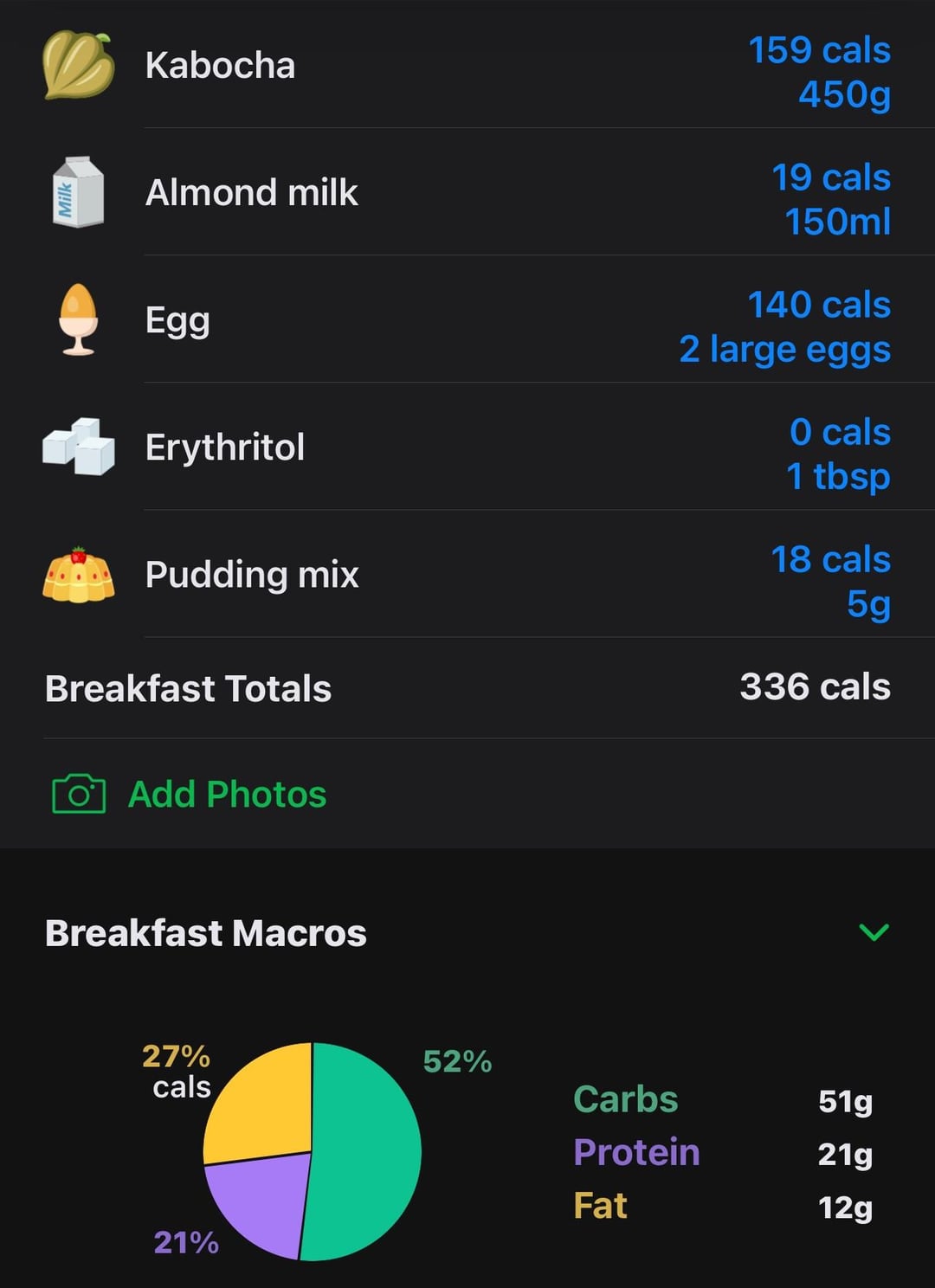Open the Kabocha food entry
Image resolution: width=935 pixels, height=1288 pixels.
click(467, 65)
